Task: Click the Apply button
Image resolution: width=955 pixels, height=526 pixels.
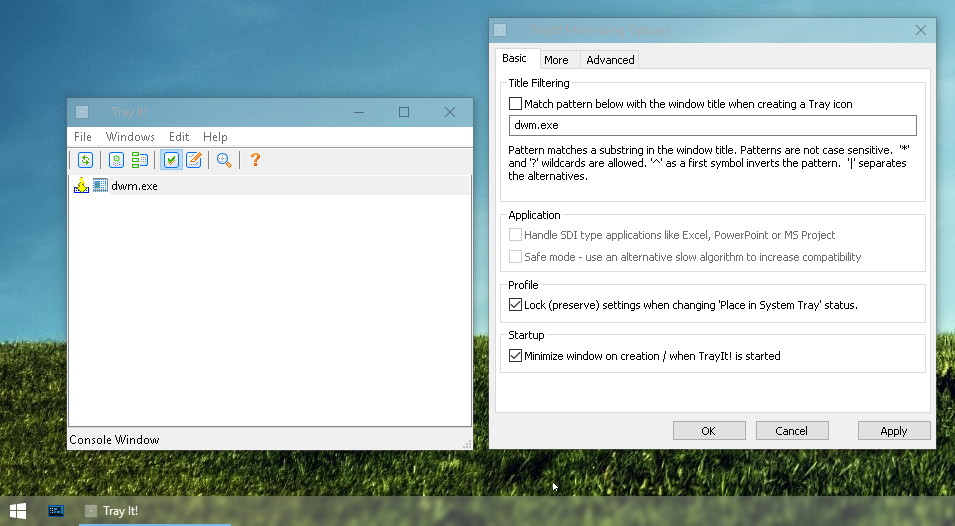Action: click(x=893, y=431)
